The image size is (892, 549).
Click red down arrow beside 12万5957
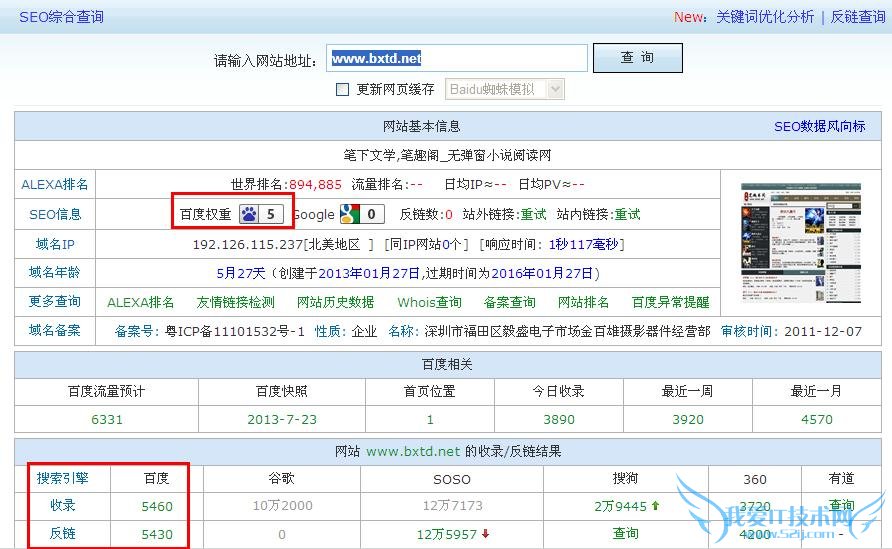pyautogui.click(x=485, y=534)
